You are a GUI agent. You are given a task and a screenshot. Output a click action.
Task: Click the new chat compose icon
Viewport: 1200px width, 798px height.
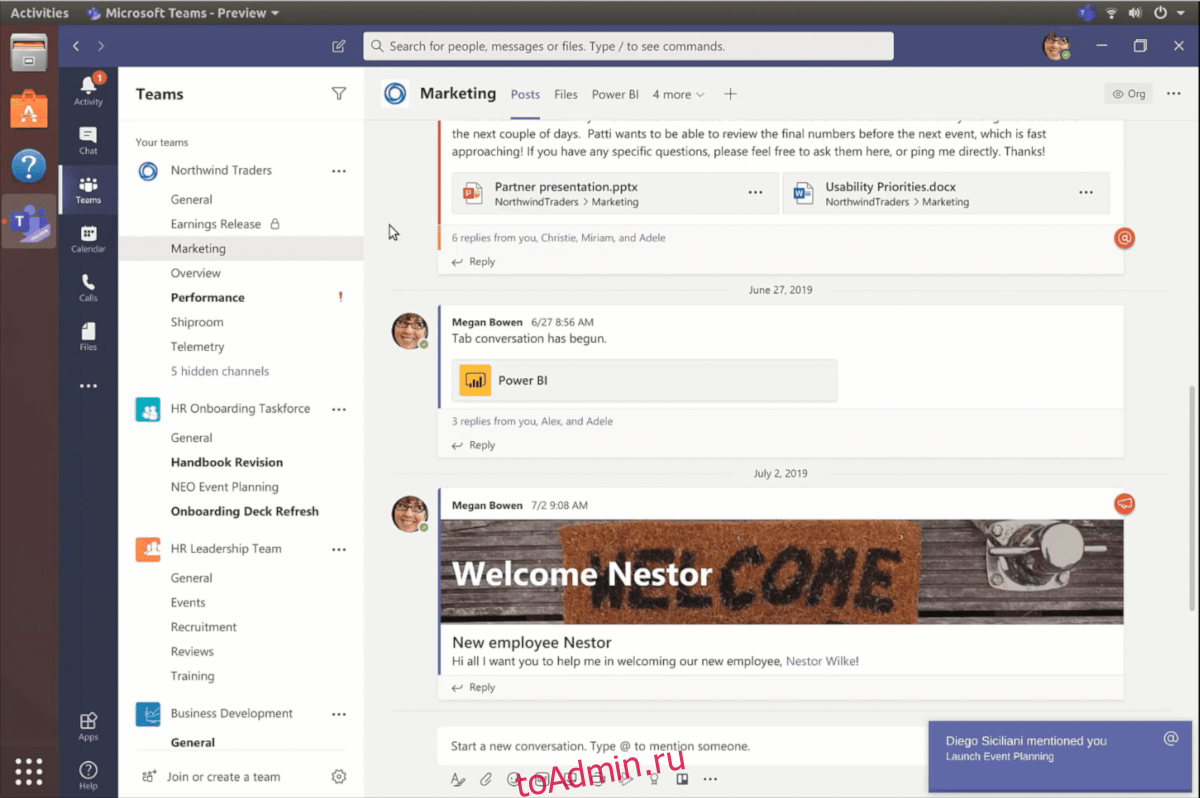tap(339, 46)
